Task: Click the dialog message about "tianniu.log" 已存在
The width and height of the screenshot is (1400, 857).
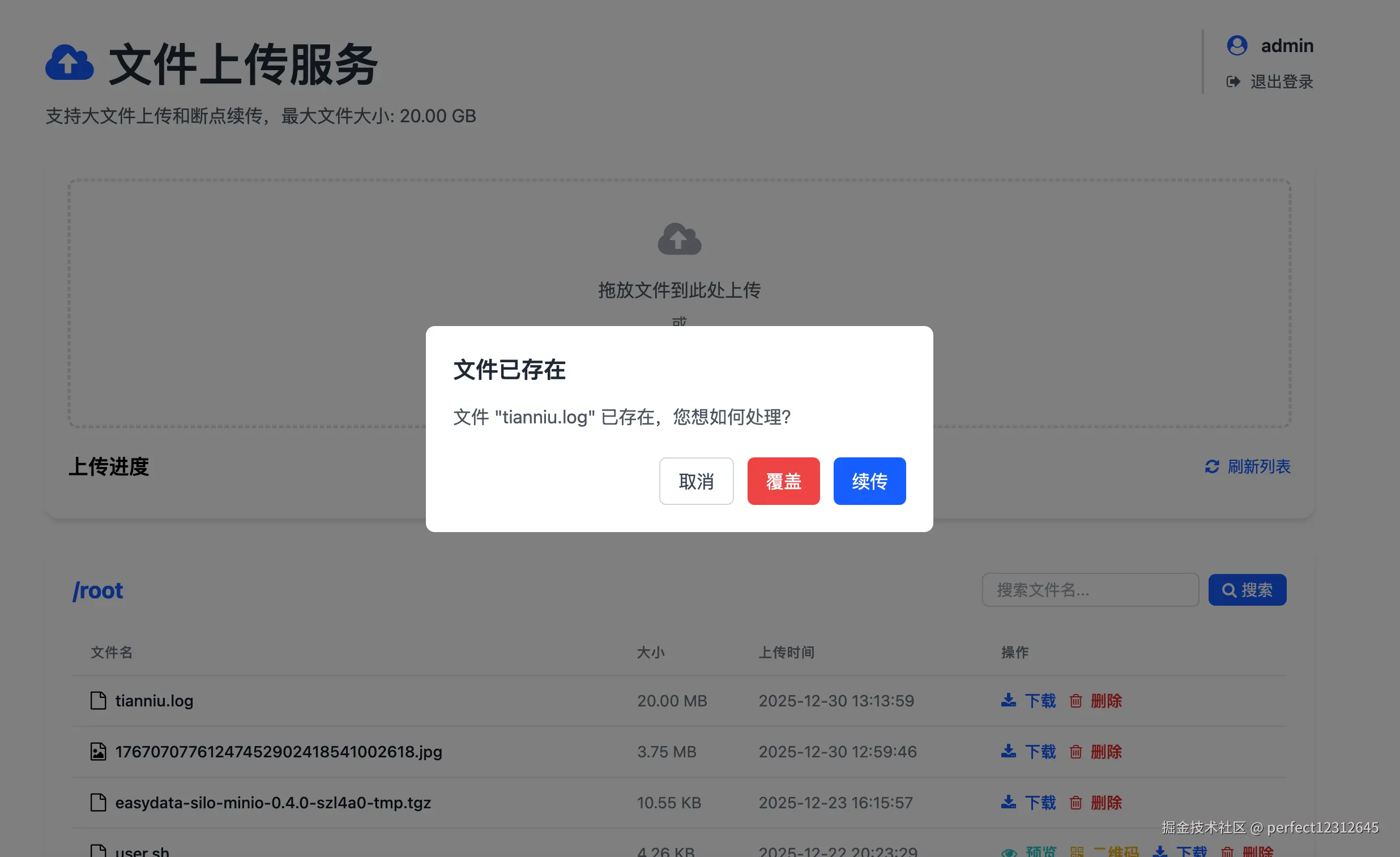Action: [622, 417]
